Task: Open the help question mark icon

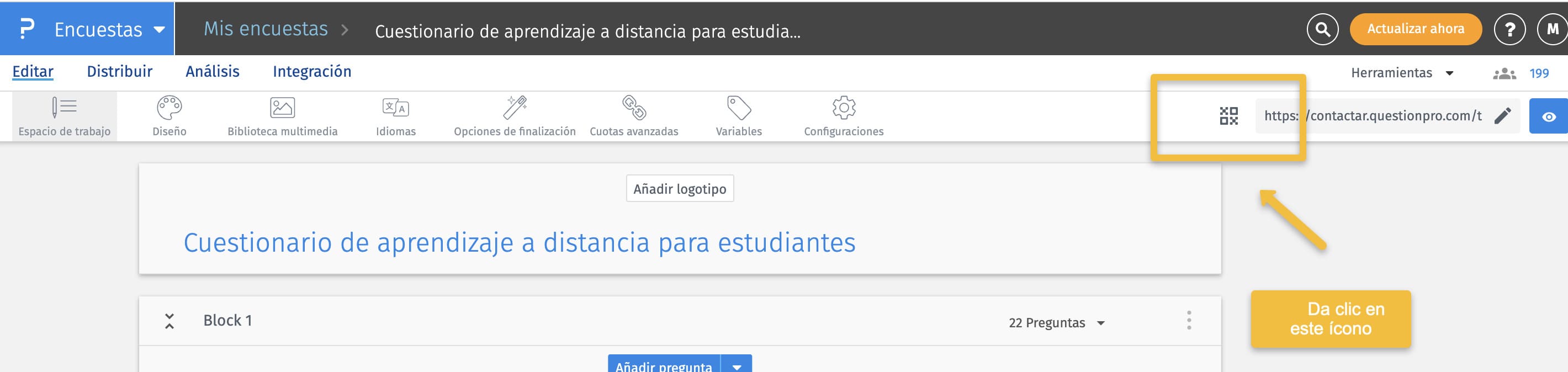Action: [x=1509, y=29]
